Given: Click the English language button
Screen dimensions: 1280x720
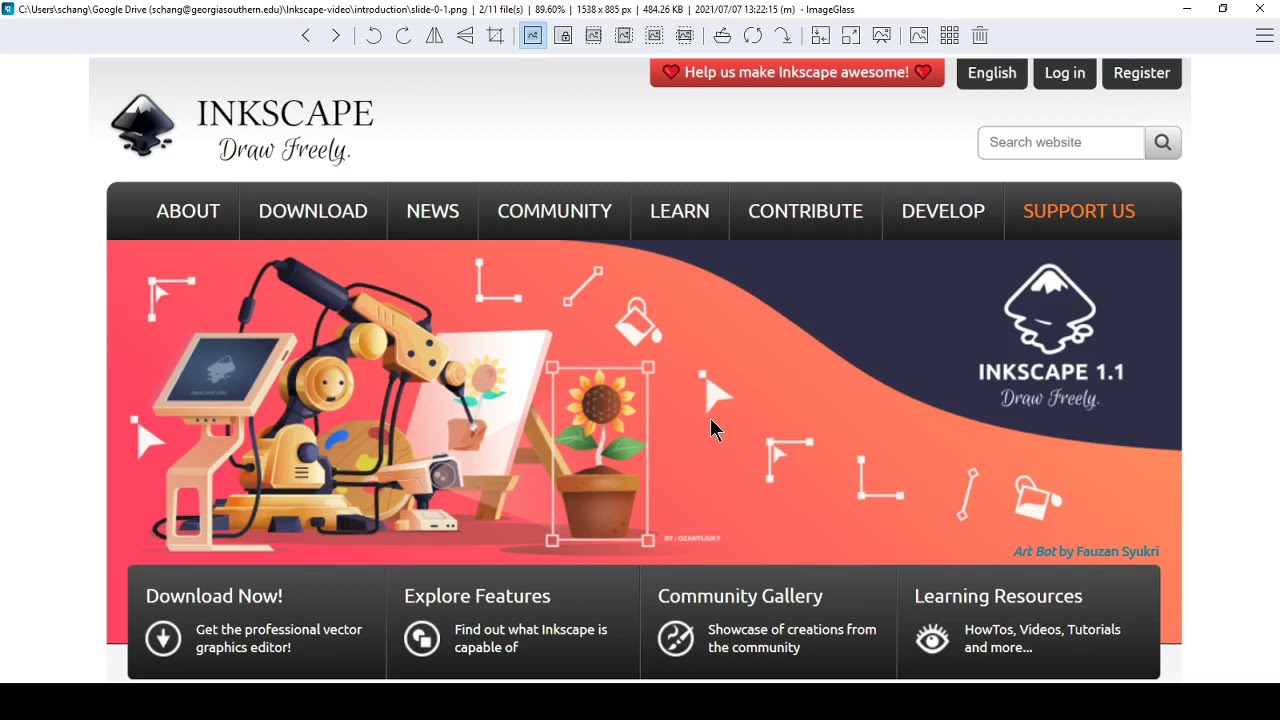Looking at the screenshot, I should (x=992, y=73).
